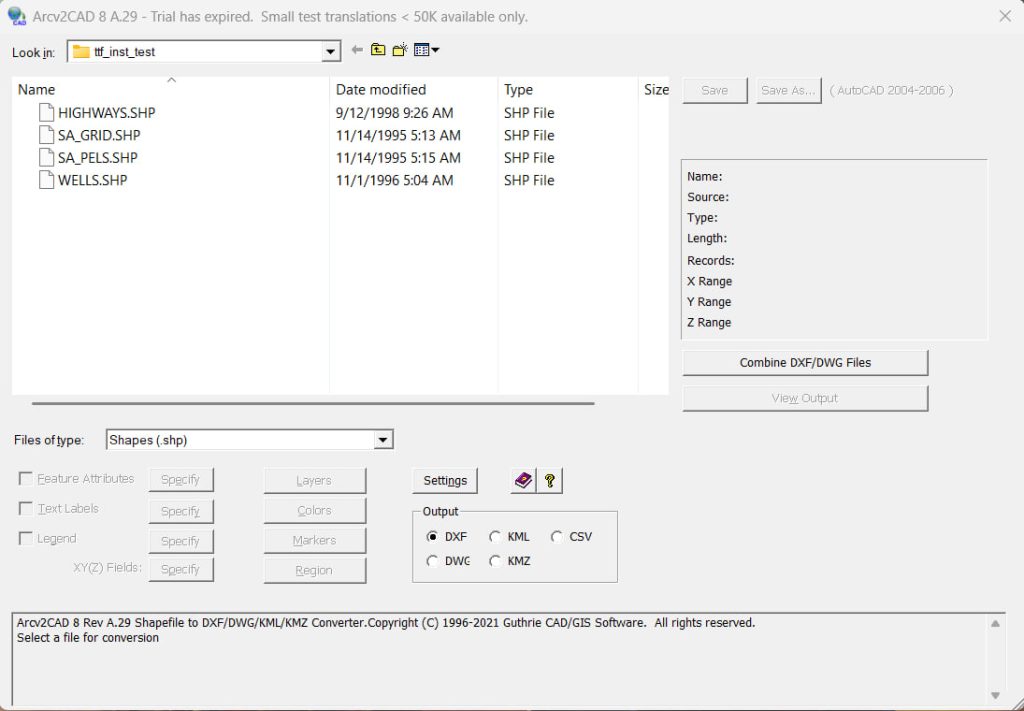
Task: Expand the Files of type dropdown
Action: click(383, 440)
